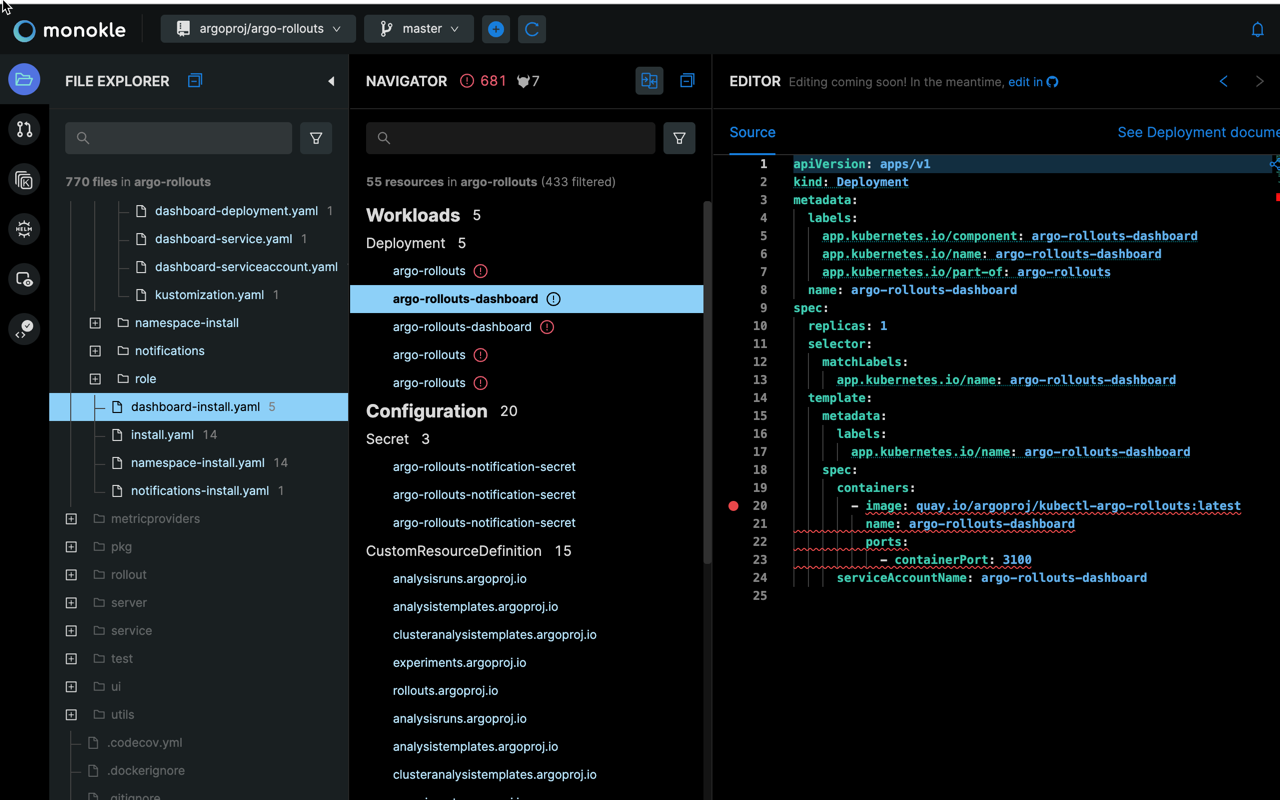
Task: Open the Validation sidebar panel
Action: (24, 329)
